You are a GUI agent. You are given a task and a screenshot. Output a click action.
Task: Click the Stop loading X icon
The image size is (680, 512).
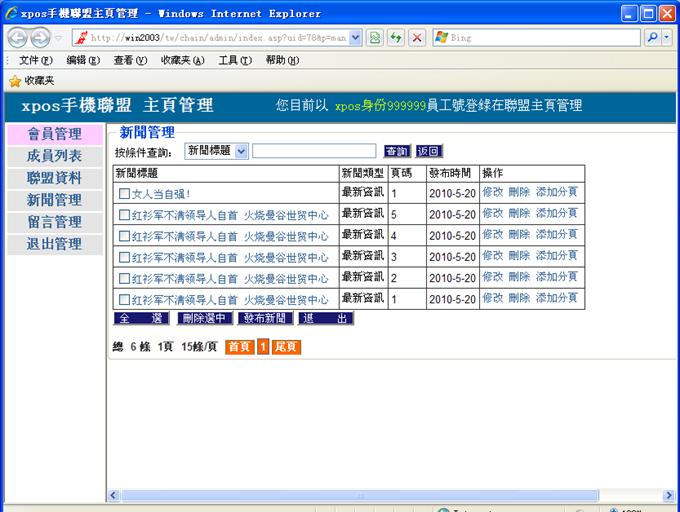[417, 37]
